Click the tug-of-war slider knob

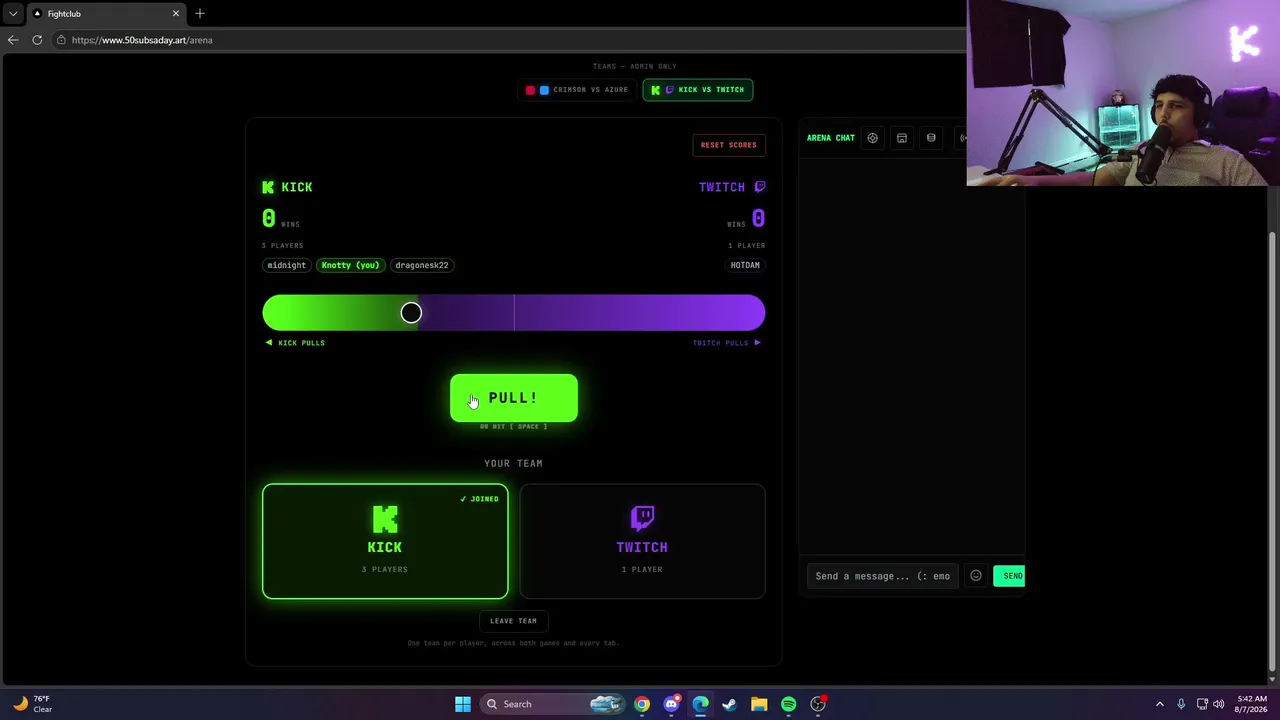click(411, 313)
